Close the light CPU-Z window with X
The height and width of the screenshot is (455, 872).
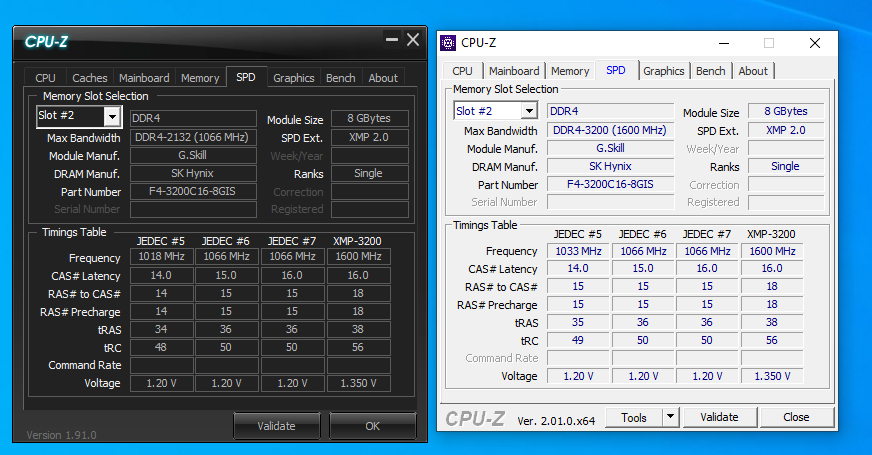coord(815,43)
